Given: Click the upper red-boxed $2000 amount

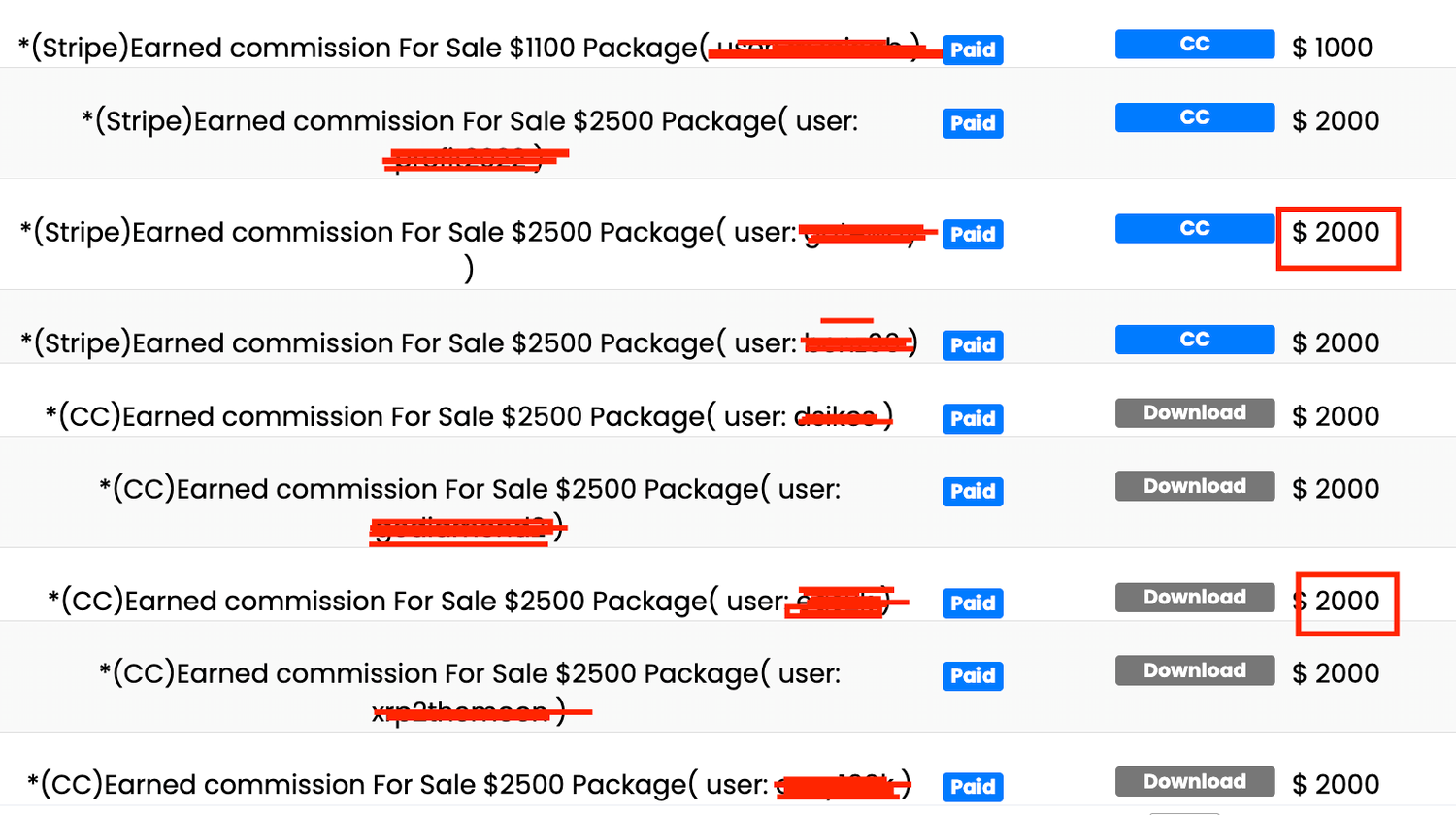Looking at the screenshot, I should [x=1336, y=232].
